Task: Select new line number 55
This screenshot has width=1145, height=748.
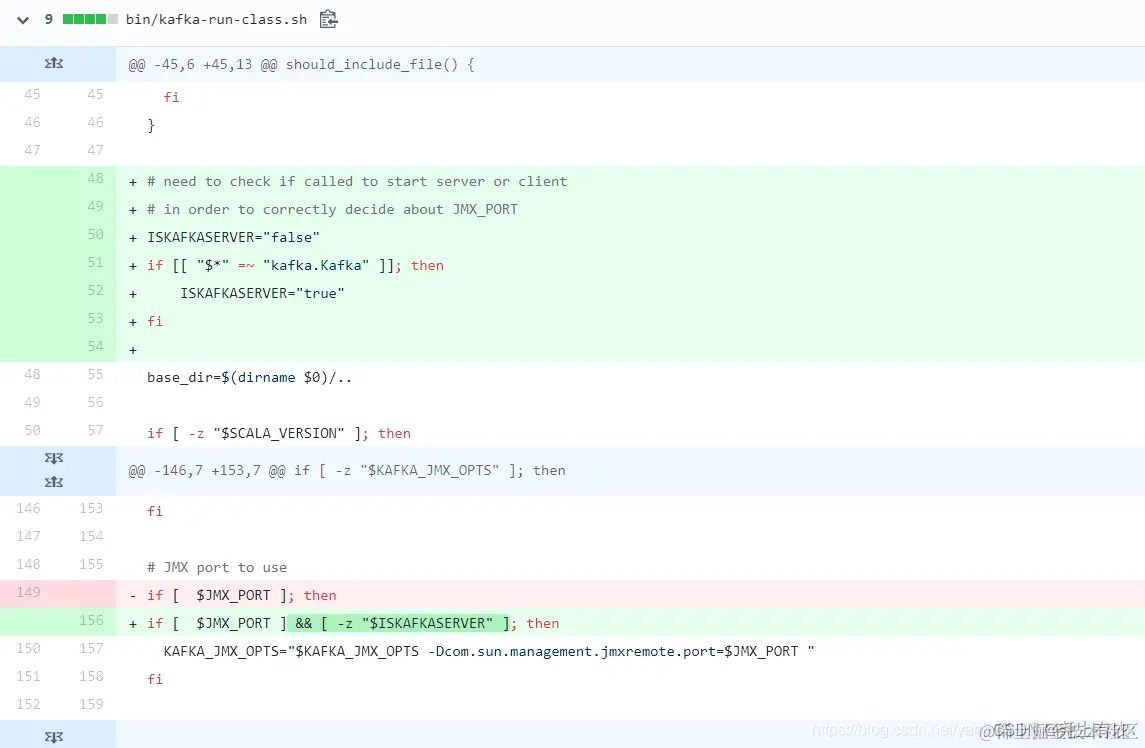Action: pos(96,374)
